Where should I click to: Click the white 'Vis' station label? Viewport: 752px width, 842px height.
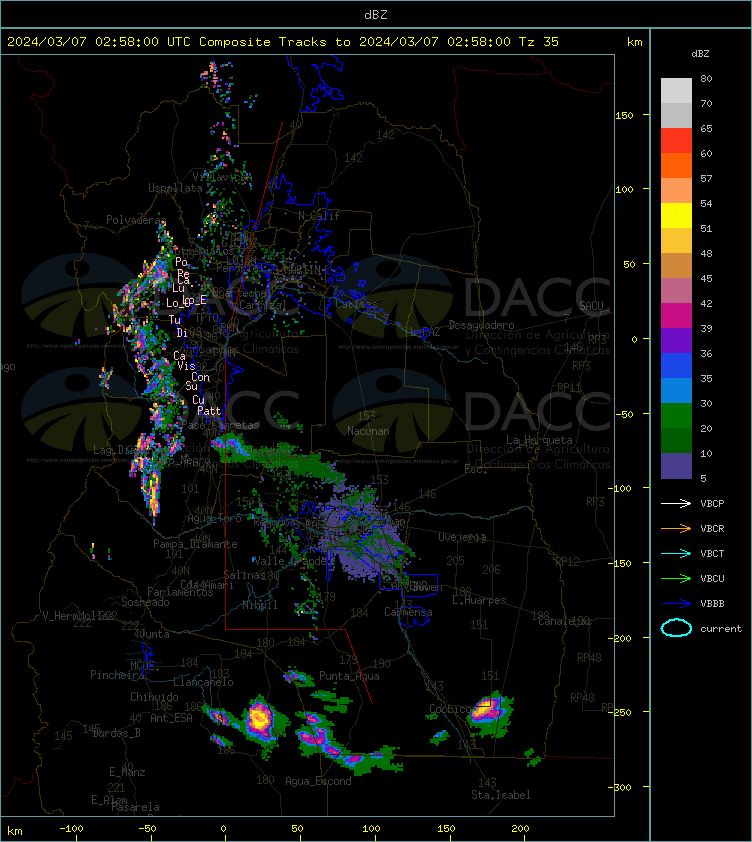coord(186,366)
